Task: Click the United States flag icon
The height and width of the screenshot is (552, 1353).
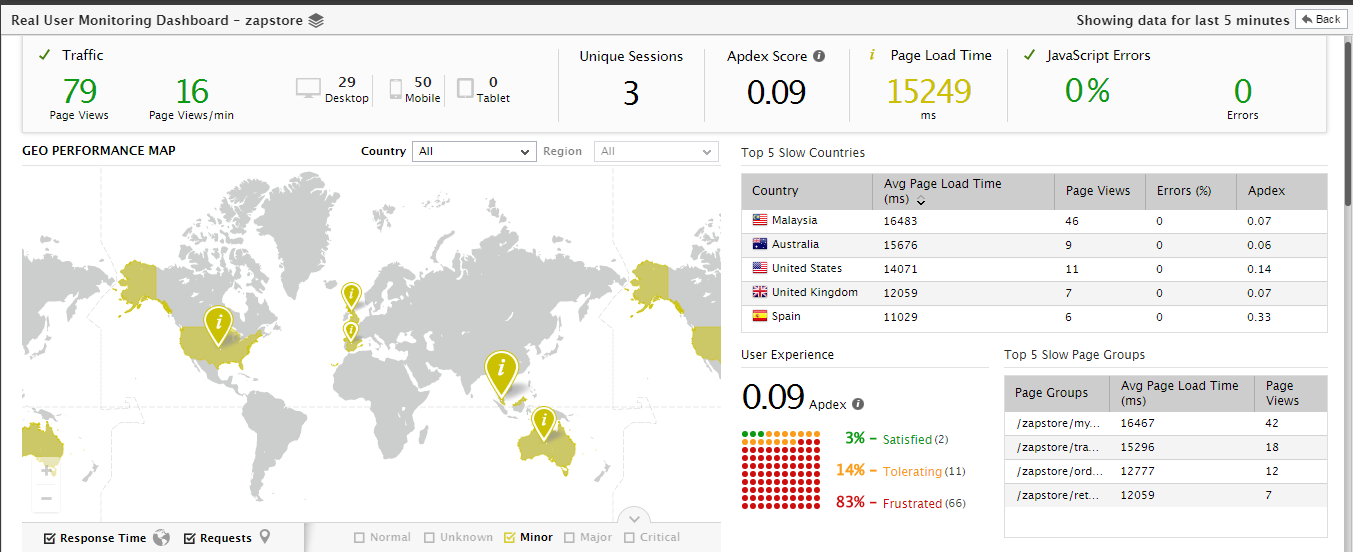Action: coord(760,268)
